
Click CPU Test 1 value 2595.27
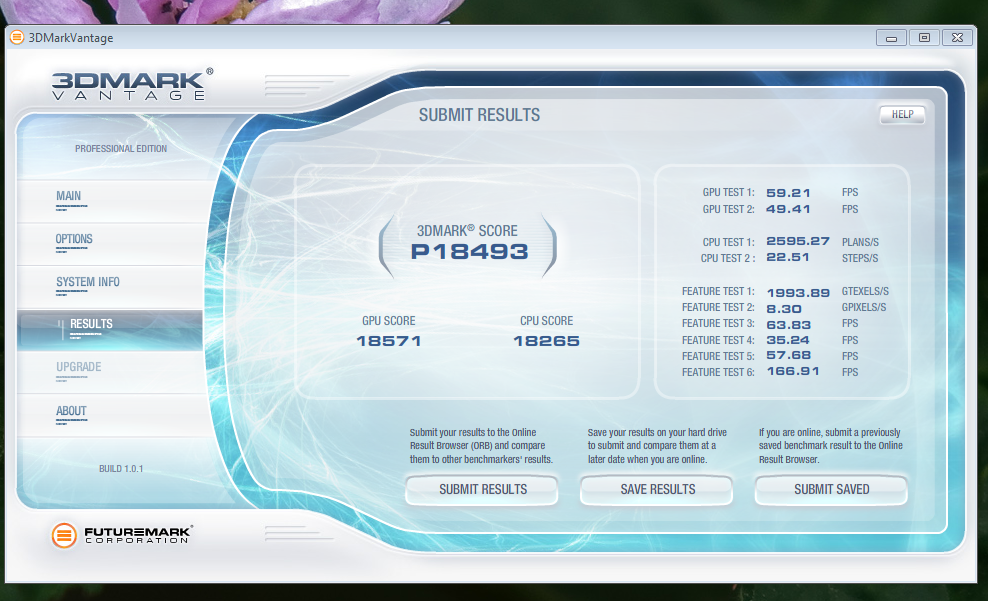[798, 241]
